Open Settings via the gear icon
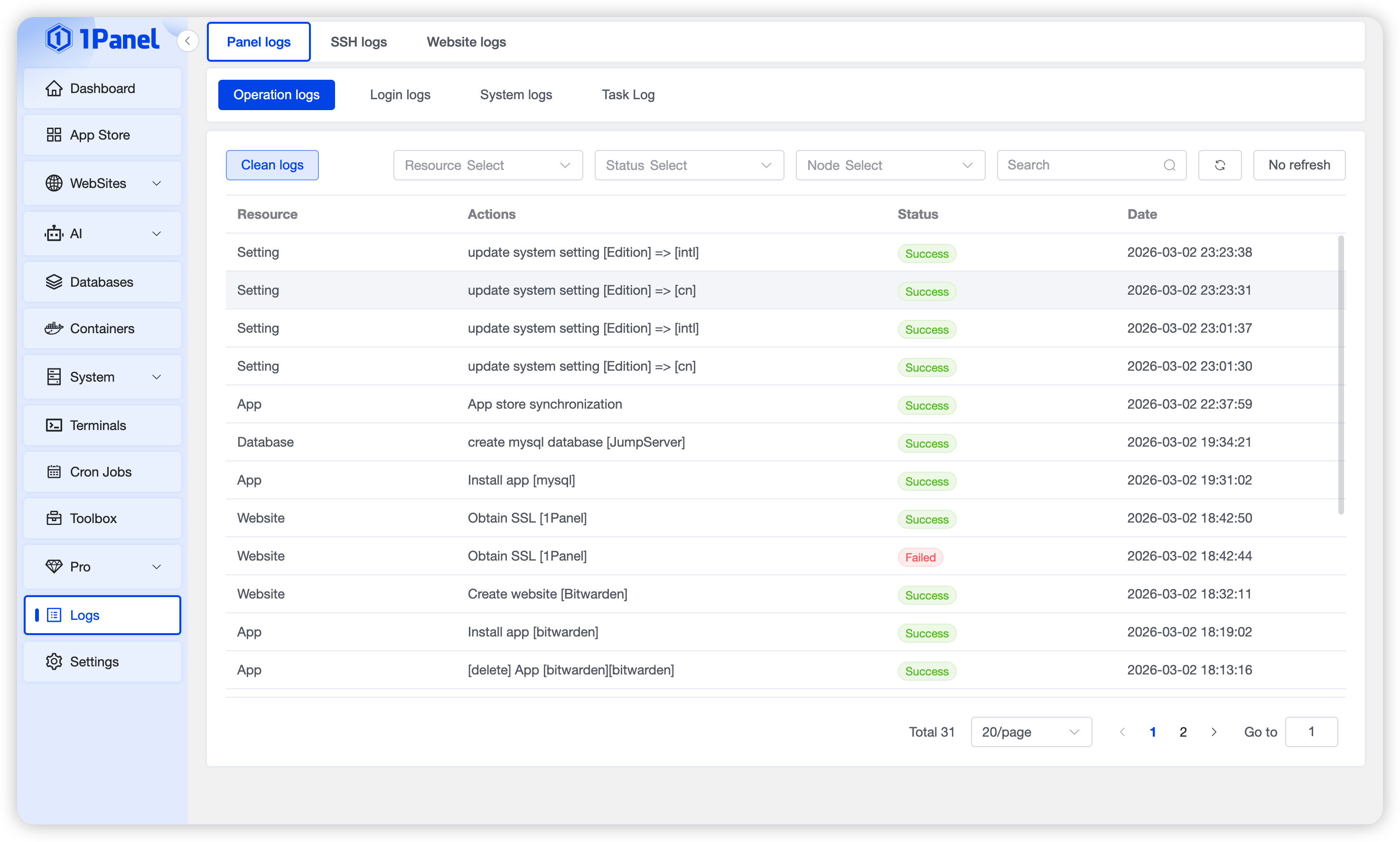 tap(54, 662)
